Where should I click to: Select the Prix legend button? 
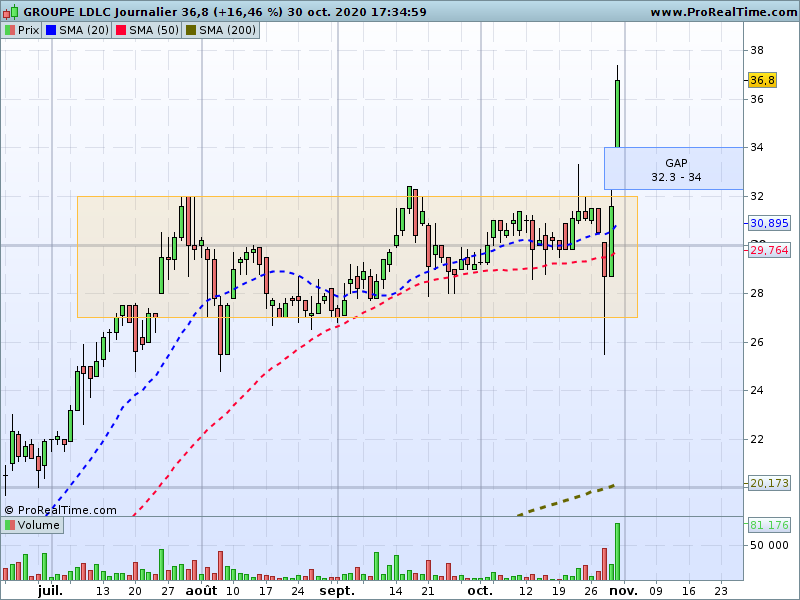(21, 30)
